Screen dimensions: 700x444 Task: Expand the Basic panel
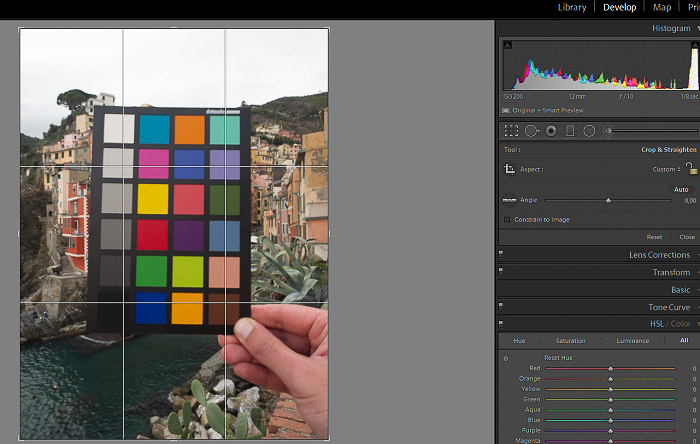tap(680, 290)
